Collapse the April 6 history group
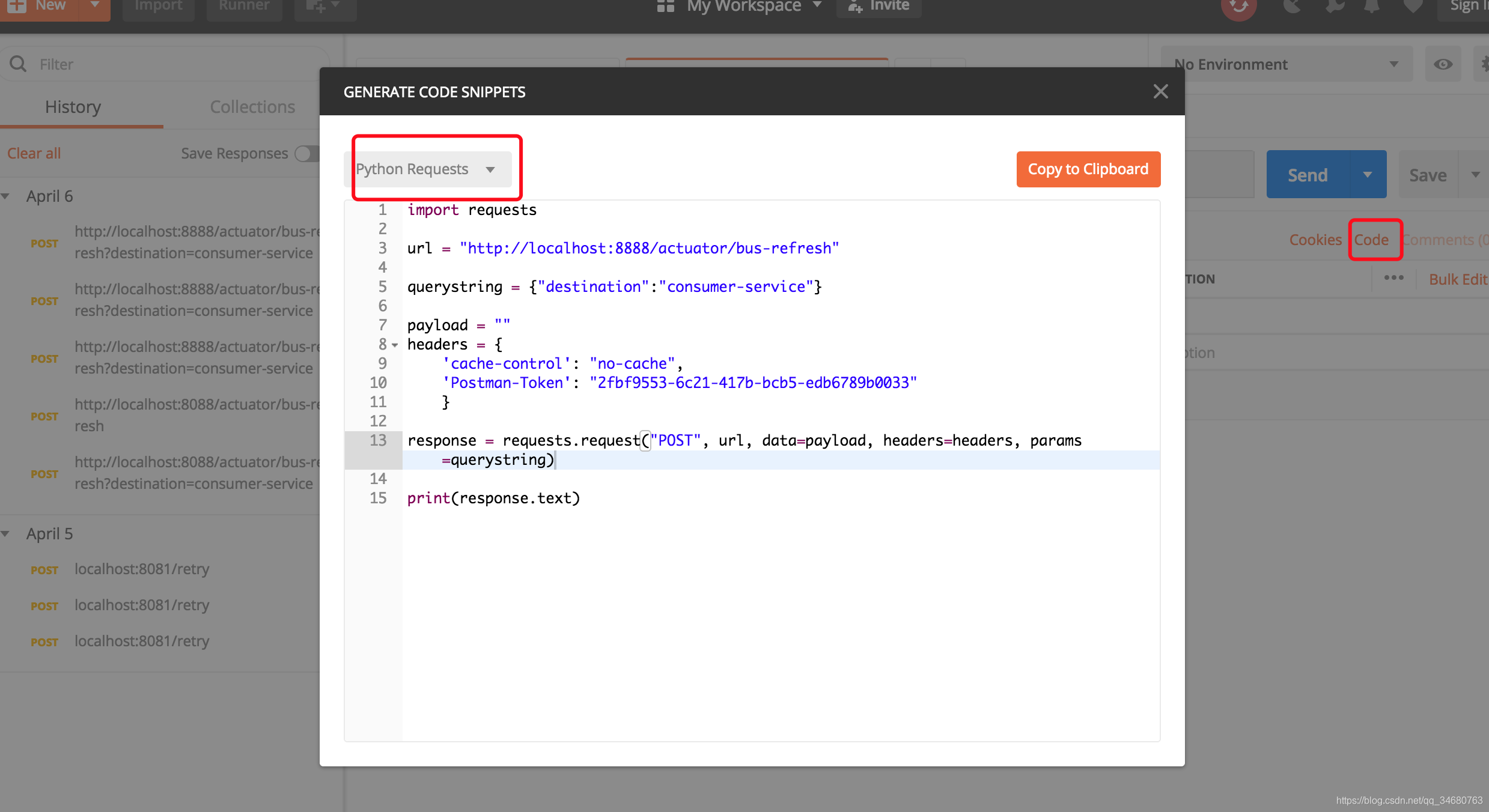This screenshot has width=1489, height=812. coord(6,196)
